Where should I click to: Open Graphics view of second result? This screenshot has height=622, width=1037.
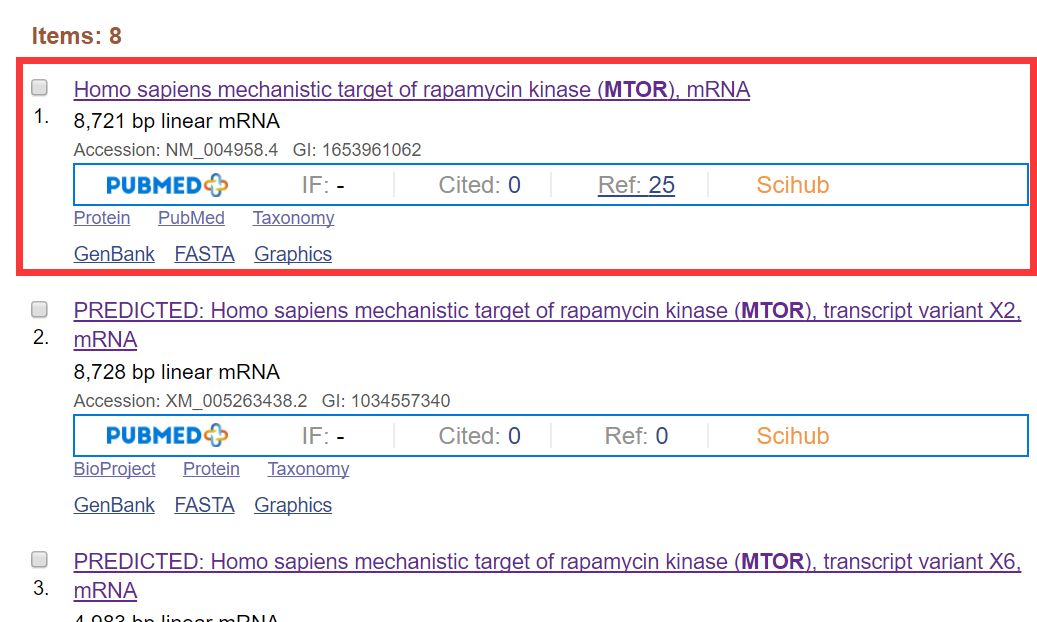292,505
